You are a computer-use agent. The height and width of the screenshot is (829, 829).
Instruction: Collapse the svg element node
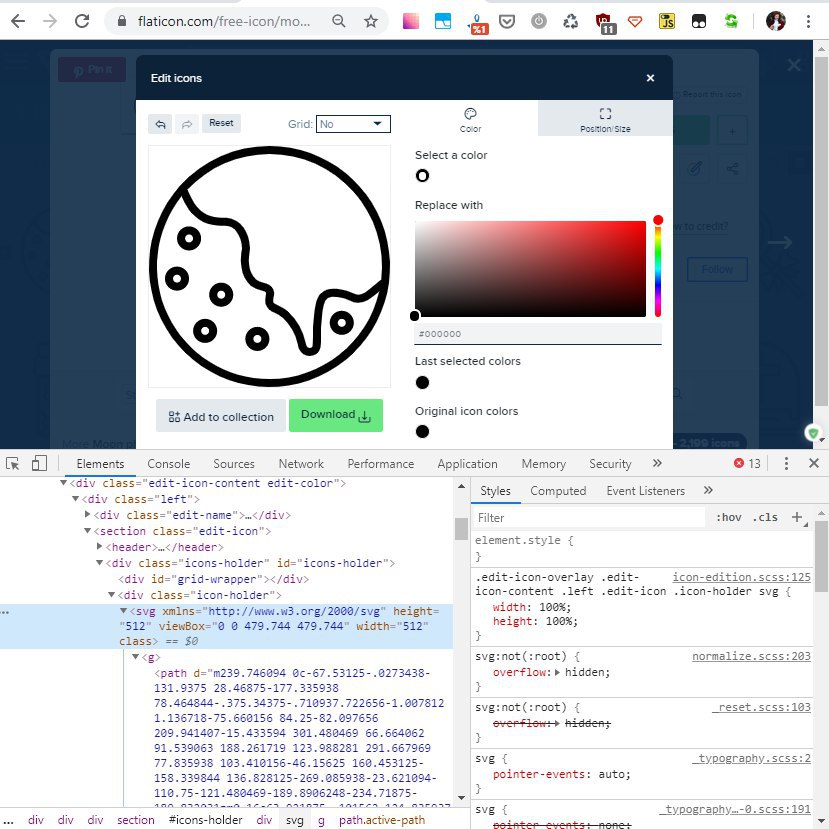coord(124,611)
